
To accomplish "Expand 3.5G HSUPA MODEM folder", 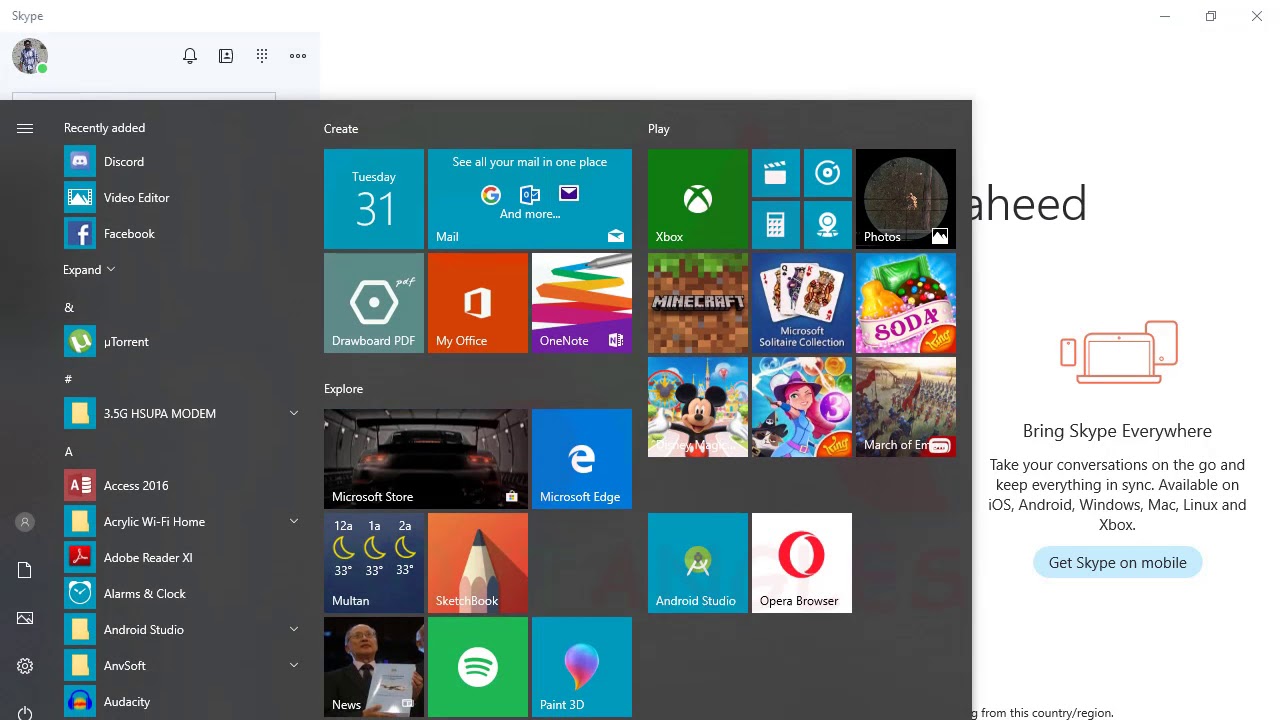I will coord(294,413).
